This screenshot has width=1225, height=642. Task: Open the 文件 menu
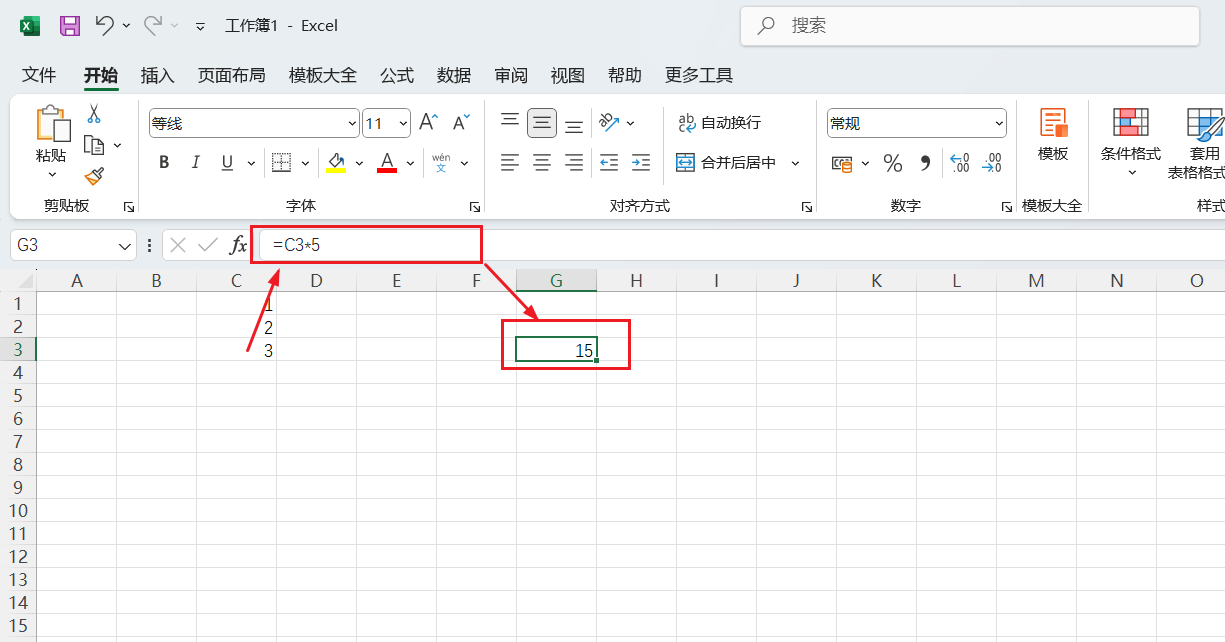39,75
